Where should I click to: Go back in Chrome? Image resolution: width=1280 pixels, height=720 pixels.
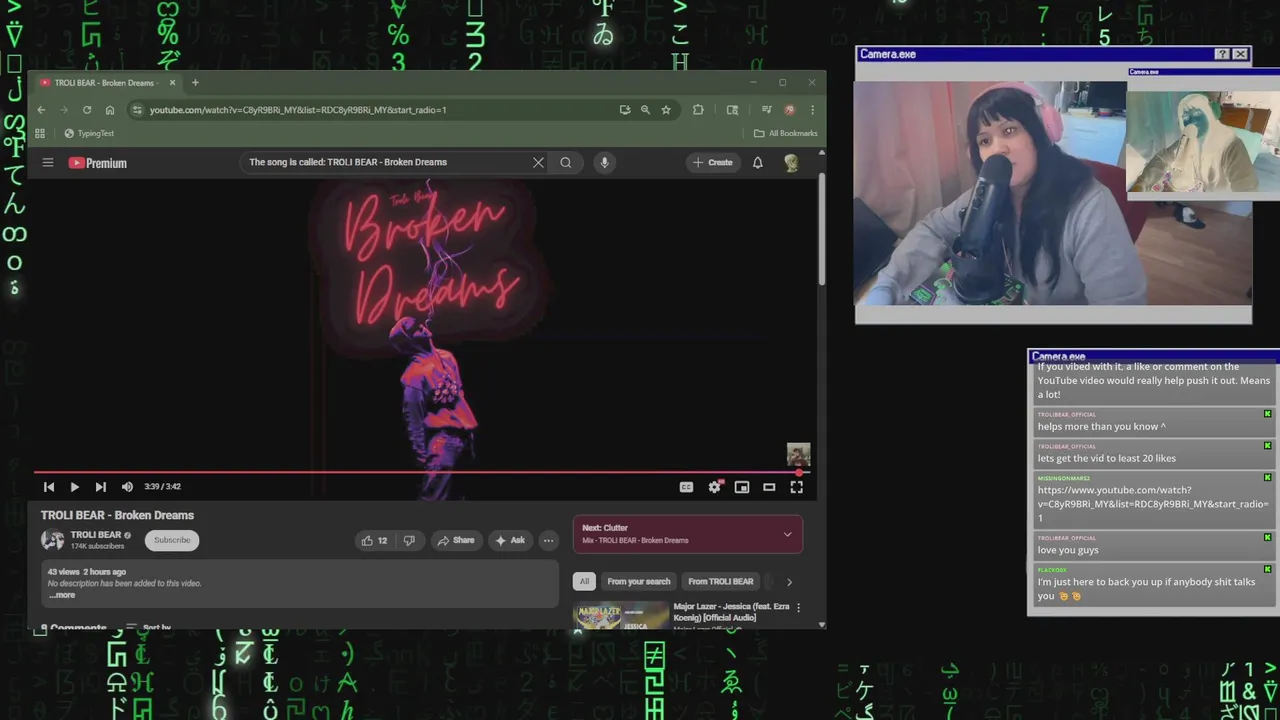click(41, 110)
